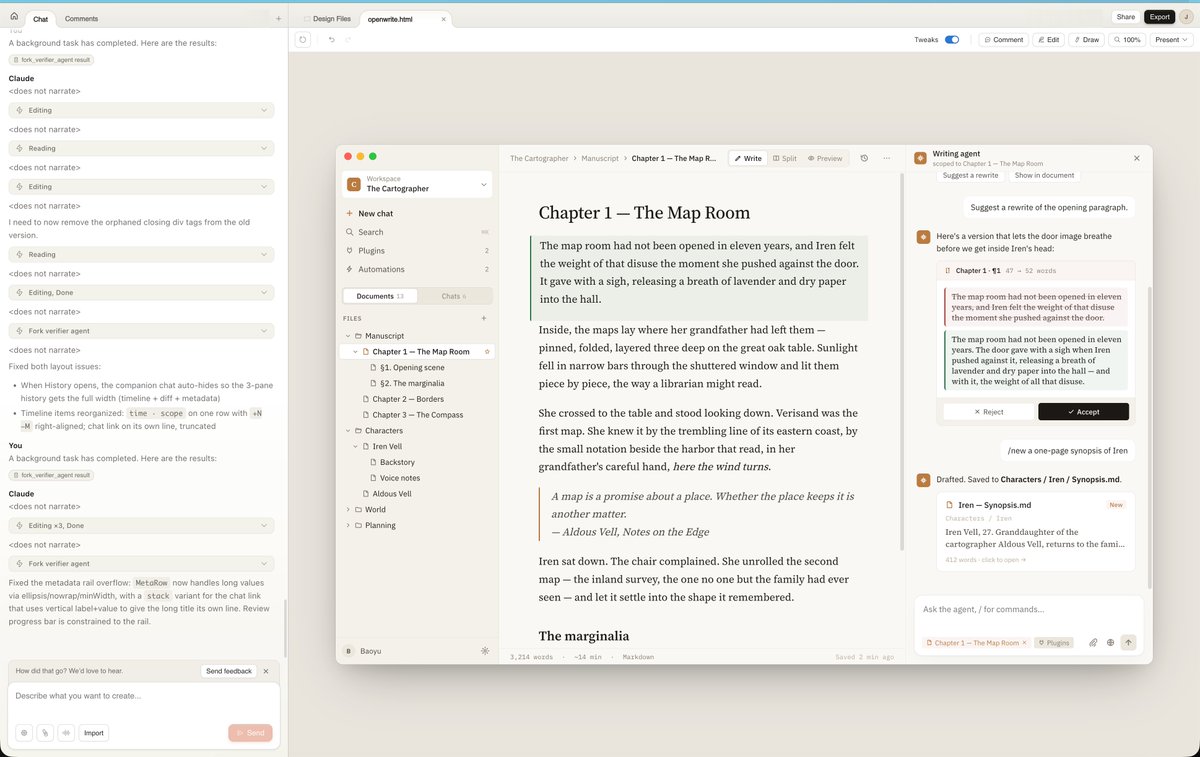Image resolution: width=1200 pixels, height=757 pixels.
Task: Open the Iren — Synopsis.md card
Action: [x=1035, y=533]
